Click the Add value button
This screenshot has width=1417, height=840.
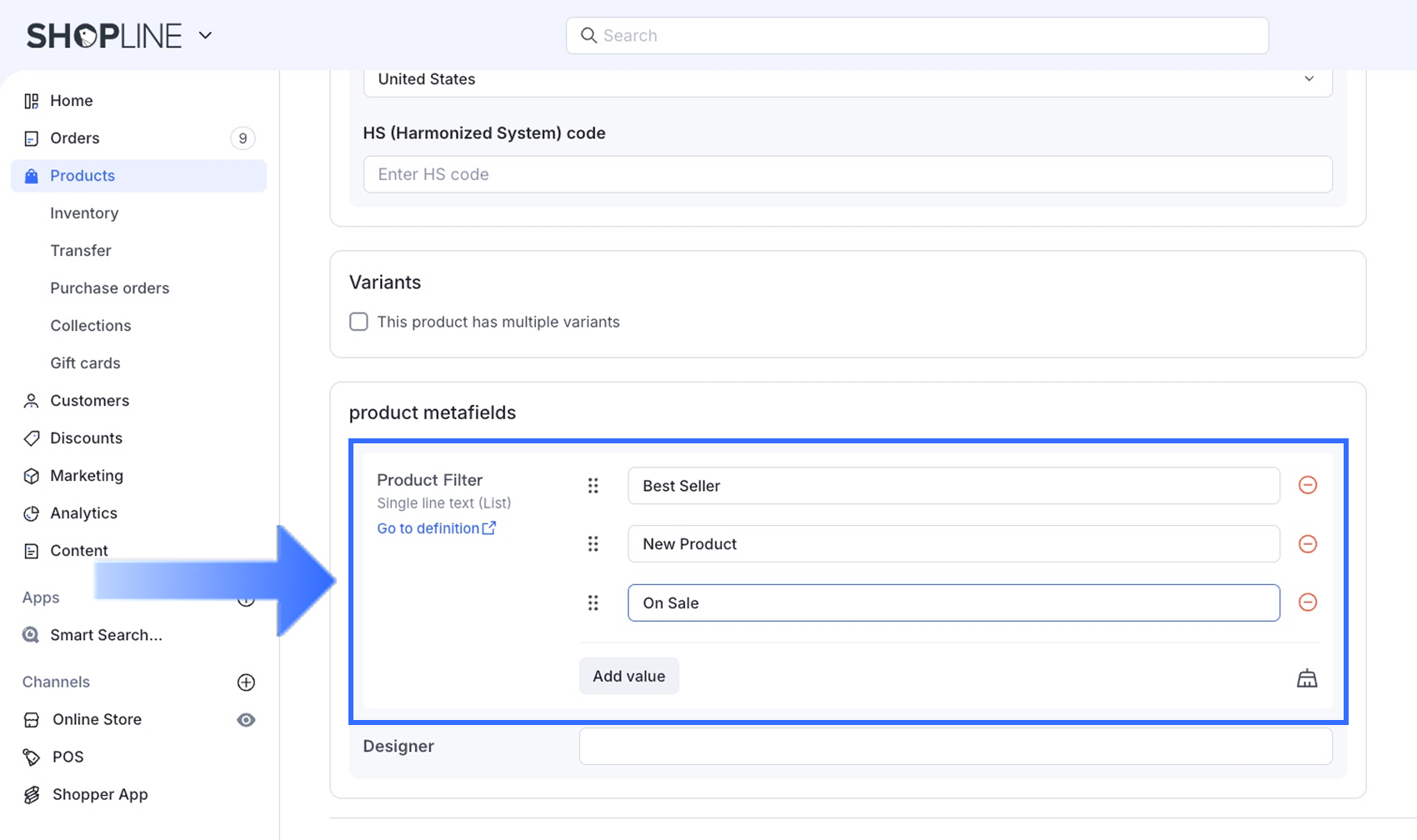click(628, 676)
